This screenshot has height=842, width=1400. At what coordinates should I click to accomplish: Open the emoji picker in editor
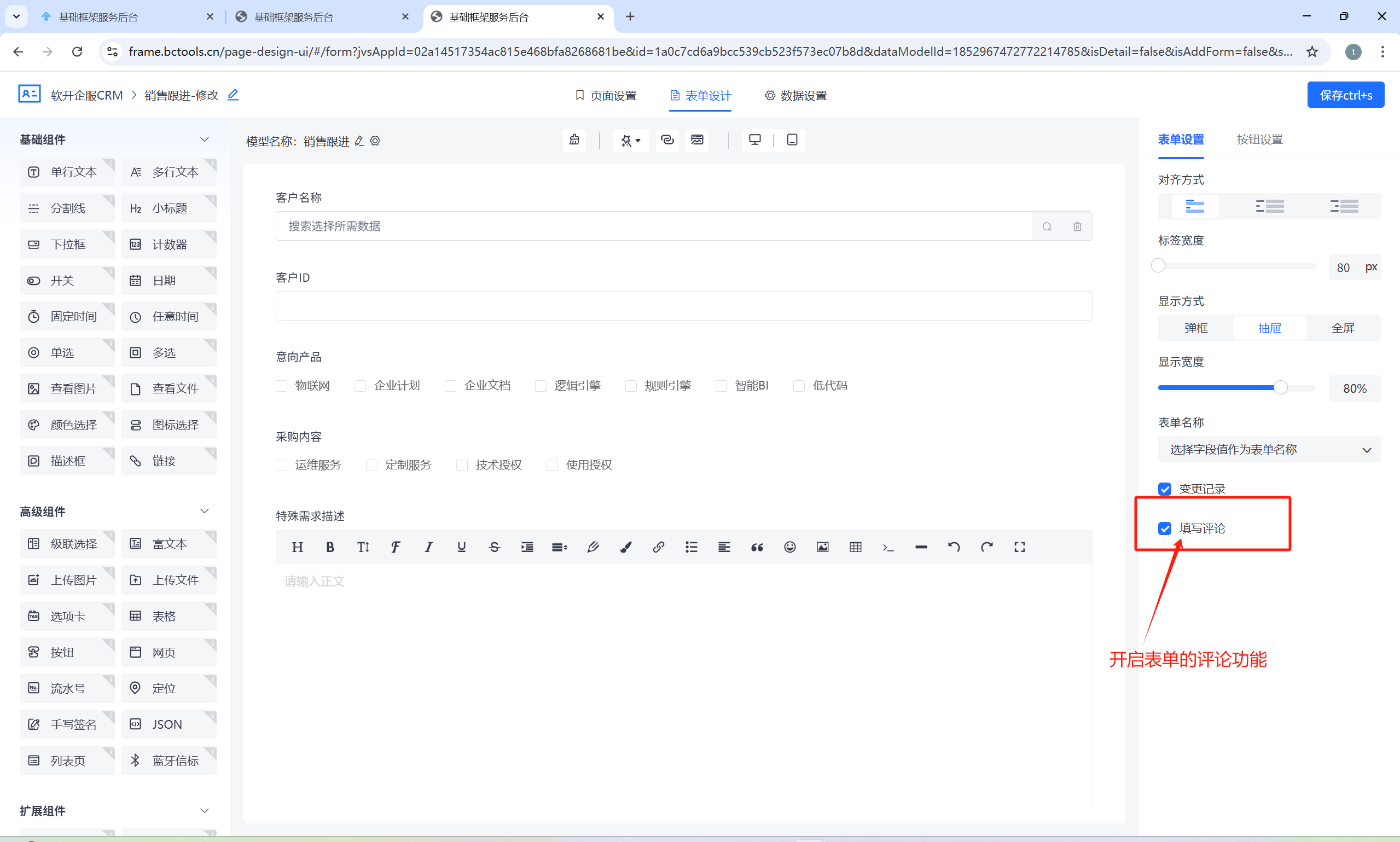(790, 547)
